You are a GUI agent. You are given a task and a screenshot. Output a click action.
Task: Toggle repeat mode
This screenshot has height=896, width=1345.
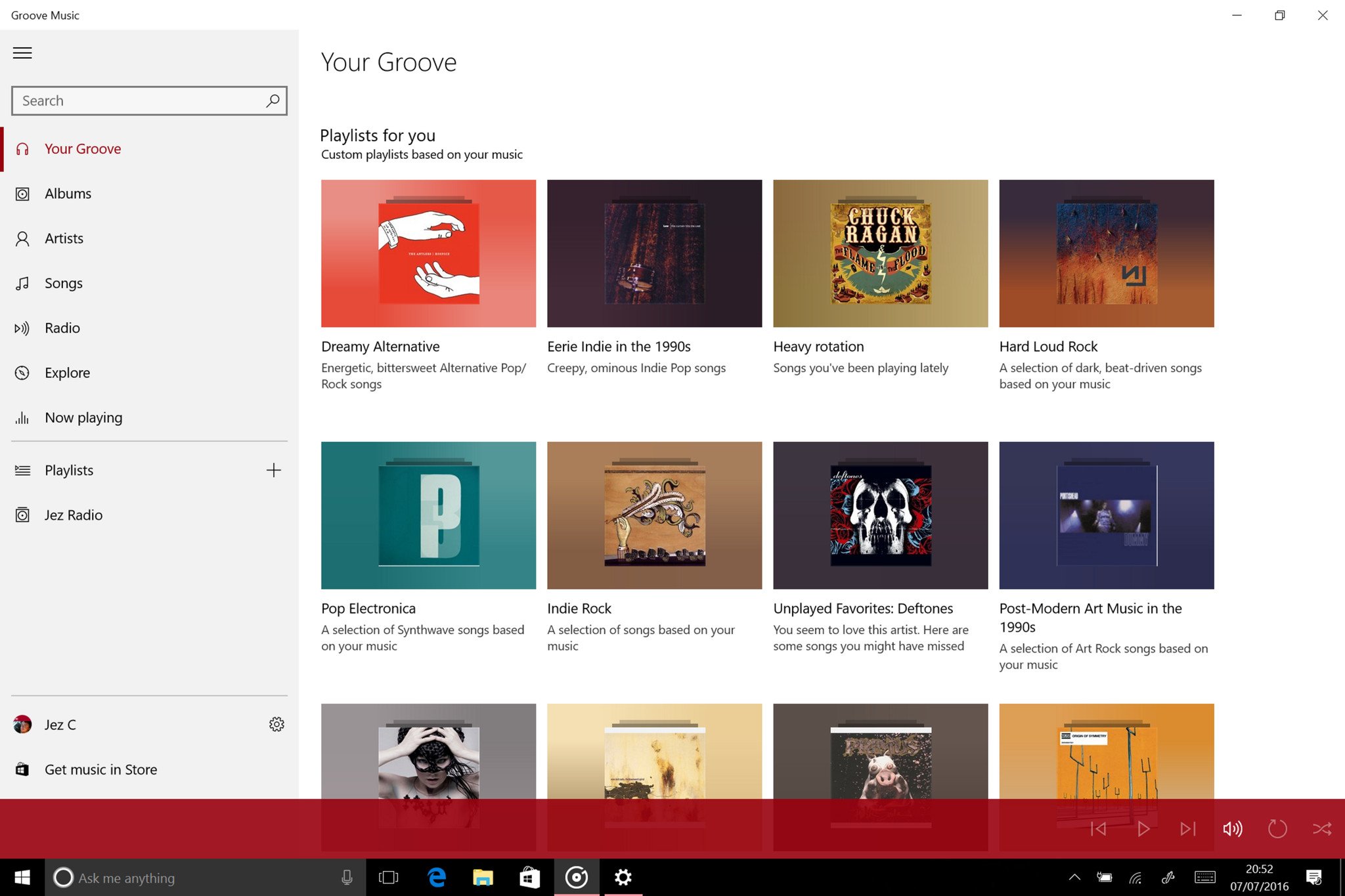1277,829
